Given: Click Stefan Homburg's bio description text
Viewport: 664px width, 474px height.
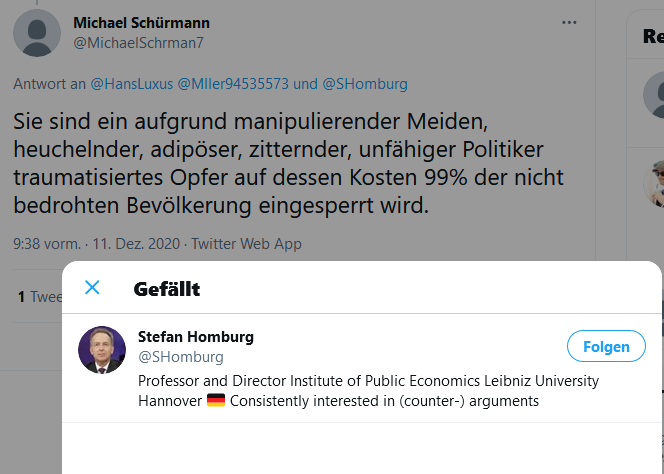Looking at the screenshot, I should pyautogui.click(x=368, y=391).
